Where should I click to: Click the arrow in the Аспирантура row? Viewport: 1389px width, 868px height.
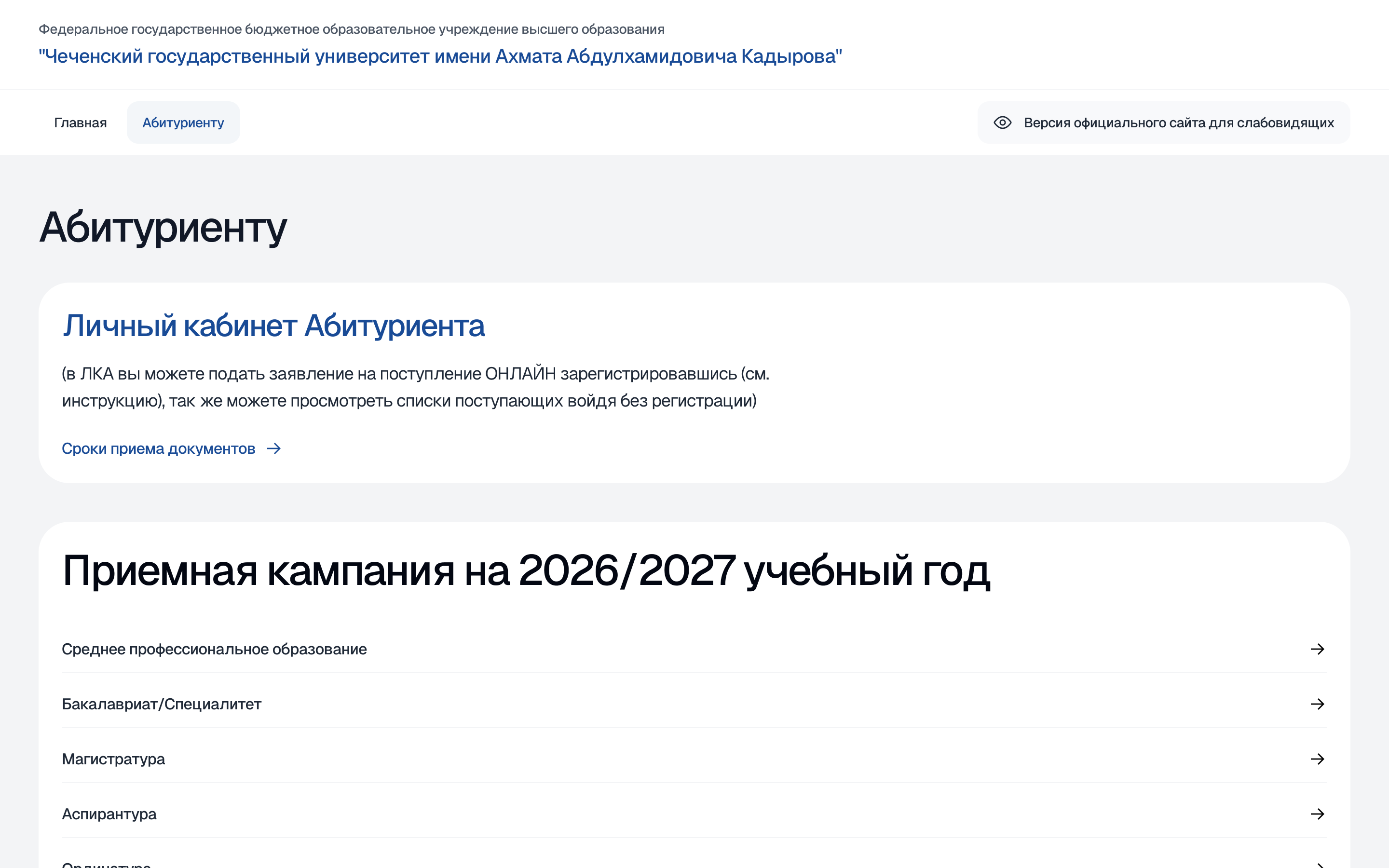(x=1317, y=814)
